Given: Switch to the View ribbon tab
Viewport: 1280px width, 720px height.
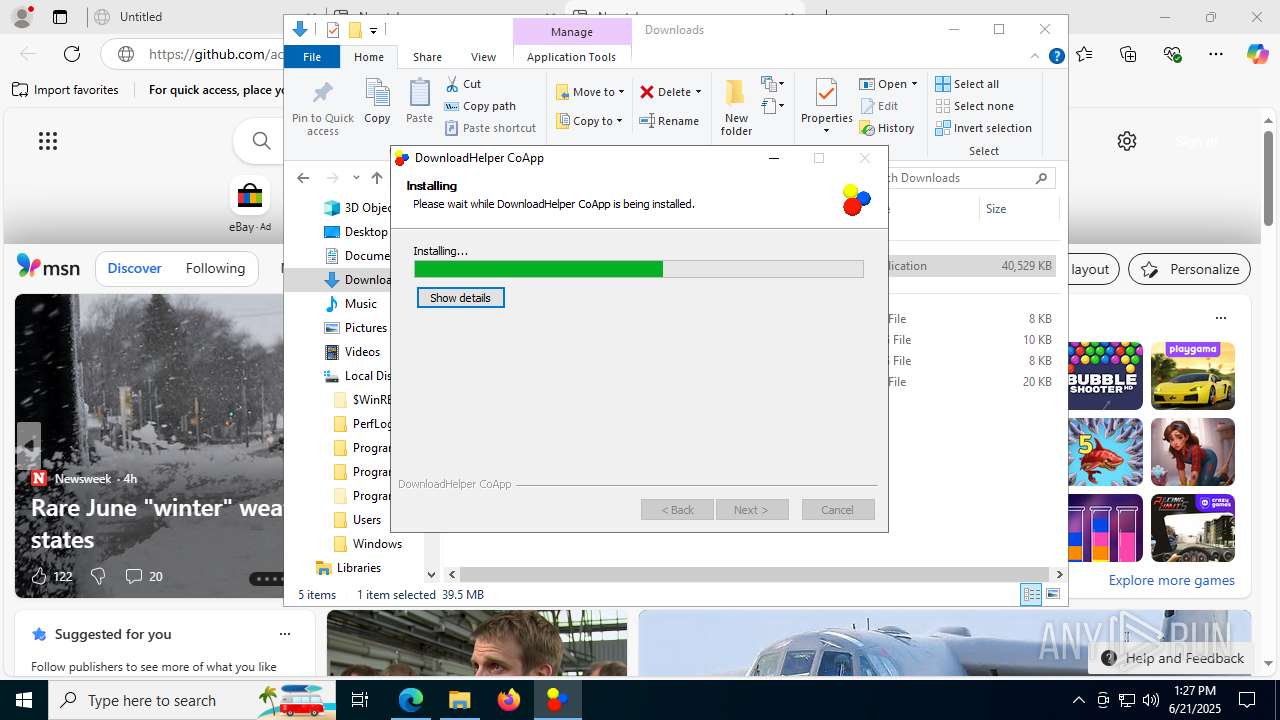Looking at the screenshot, I should coord(483,57).
